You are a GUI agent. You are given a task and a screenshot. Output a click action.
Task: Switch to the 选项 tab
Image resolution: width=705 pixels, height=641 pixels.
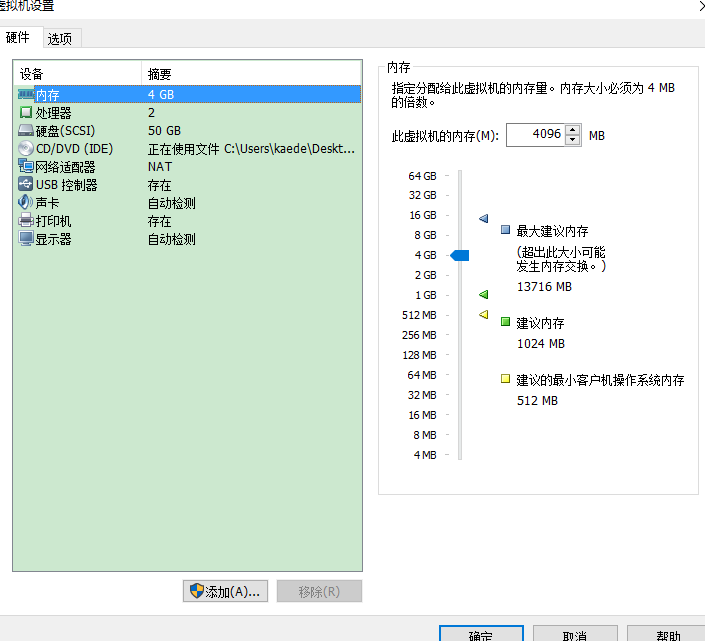[x=60, y=39]
